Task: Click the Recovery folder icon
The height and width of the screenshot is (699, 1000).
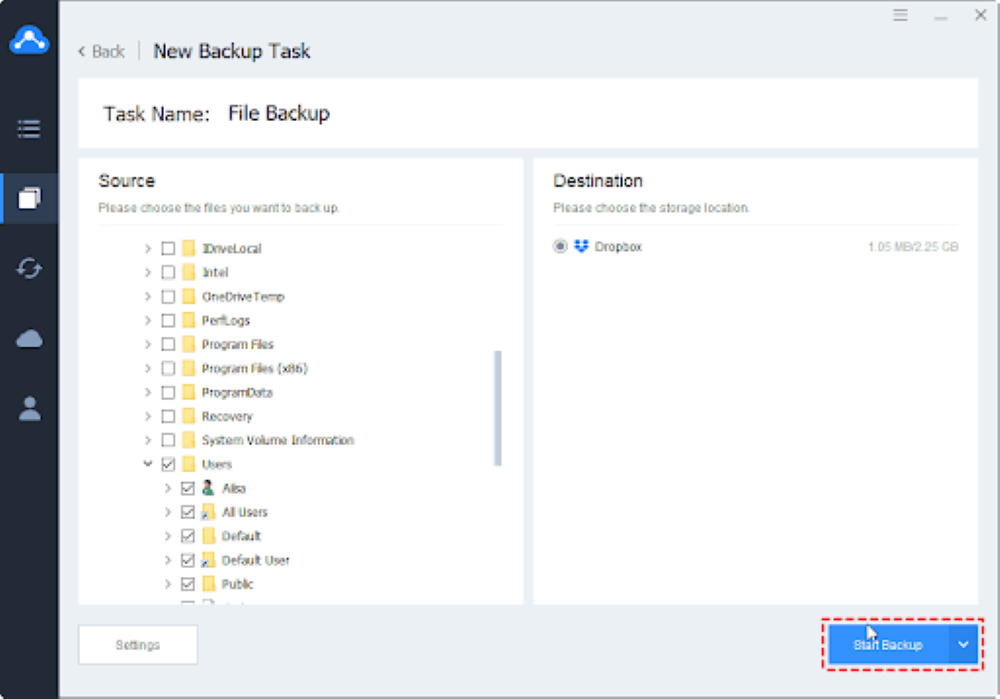Action: (x=189, y=416)
